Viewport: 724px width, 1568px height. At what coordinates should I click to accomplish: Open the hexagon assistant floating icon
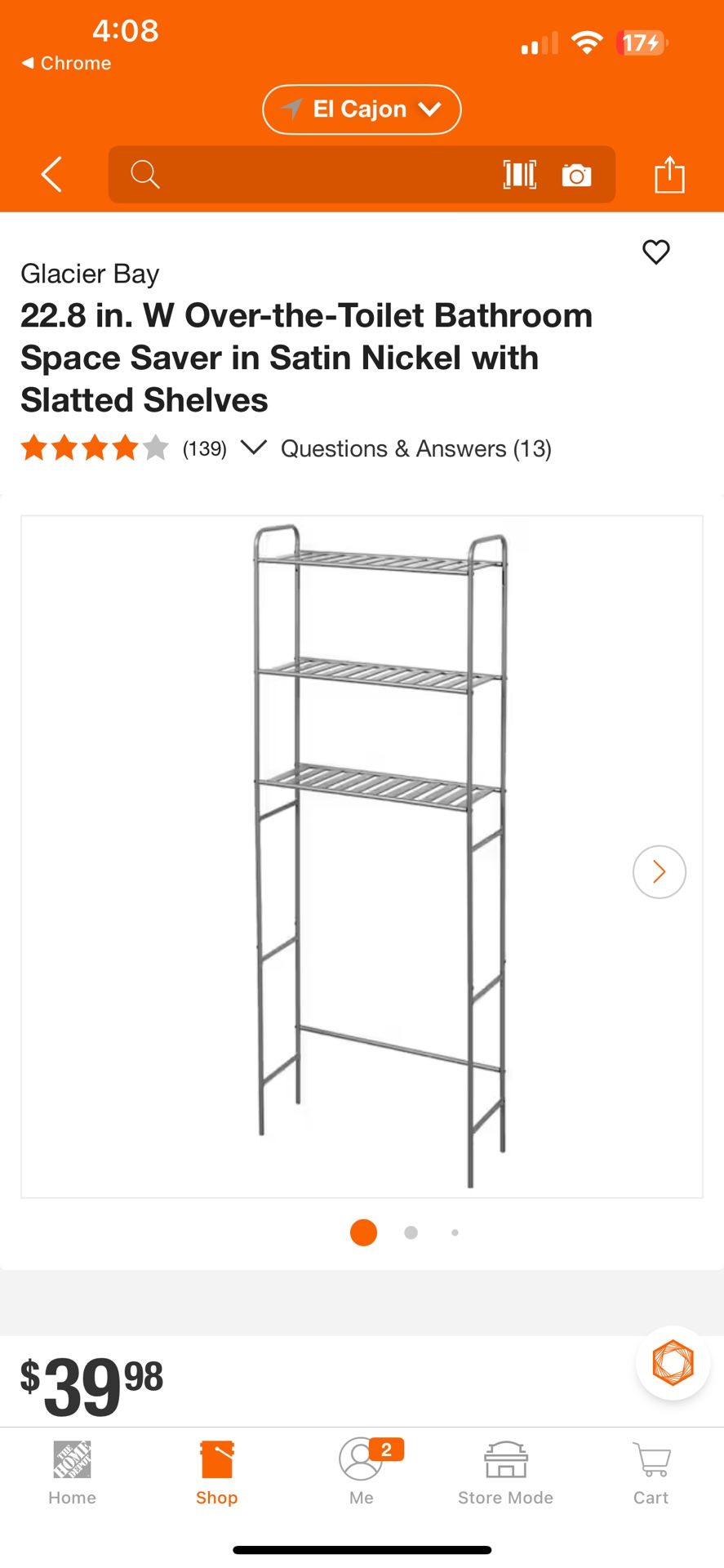tap(673, 1362)
